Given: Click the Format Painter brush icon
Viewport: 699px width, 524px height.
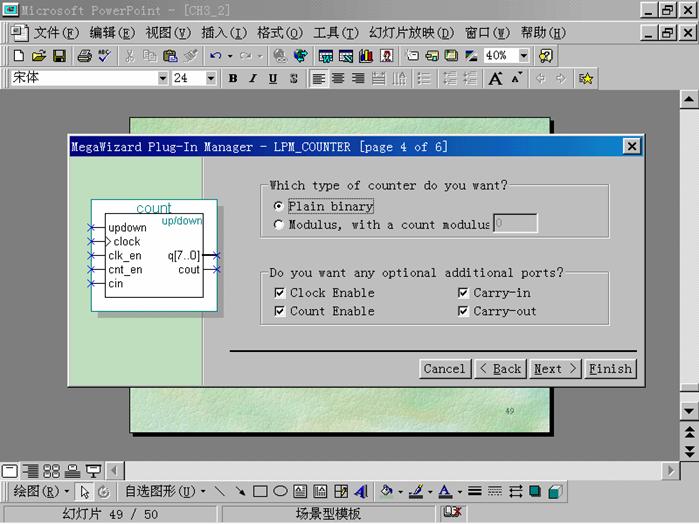Looking at the screenshot, I should pos(191,56).
